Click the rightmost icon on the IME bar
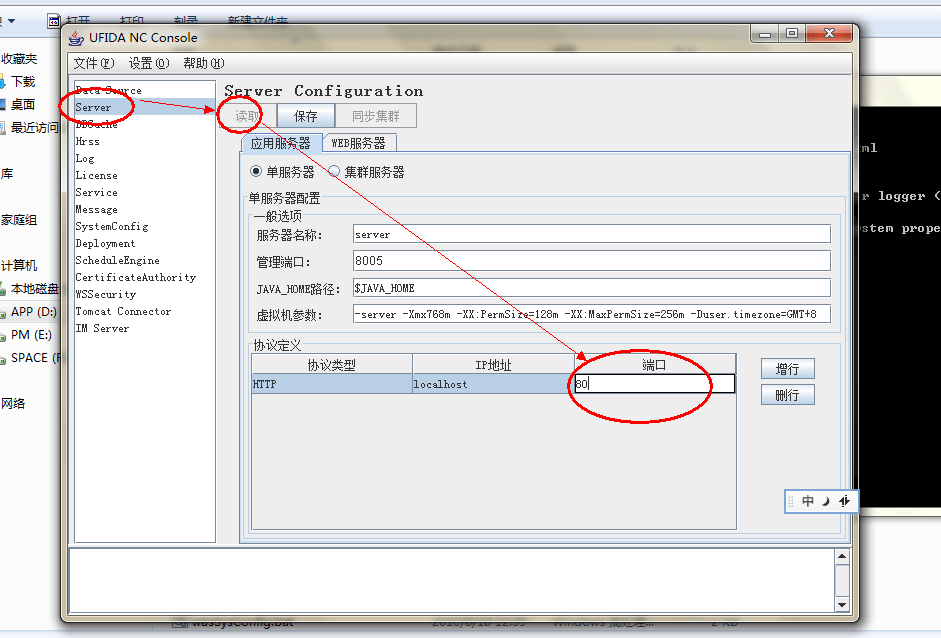This screenshot has width=941, height=638. (844, 501)
